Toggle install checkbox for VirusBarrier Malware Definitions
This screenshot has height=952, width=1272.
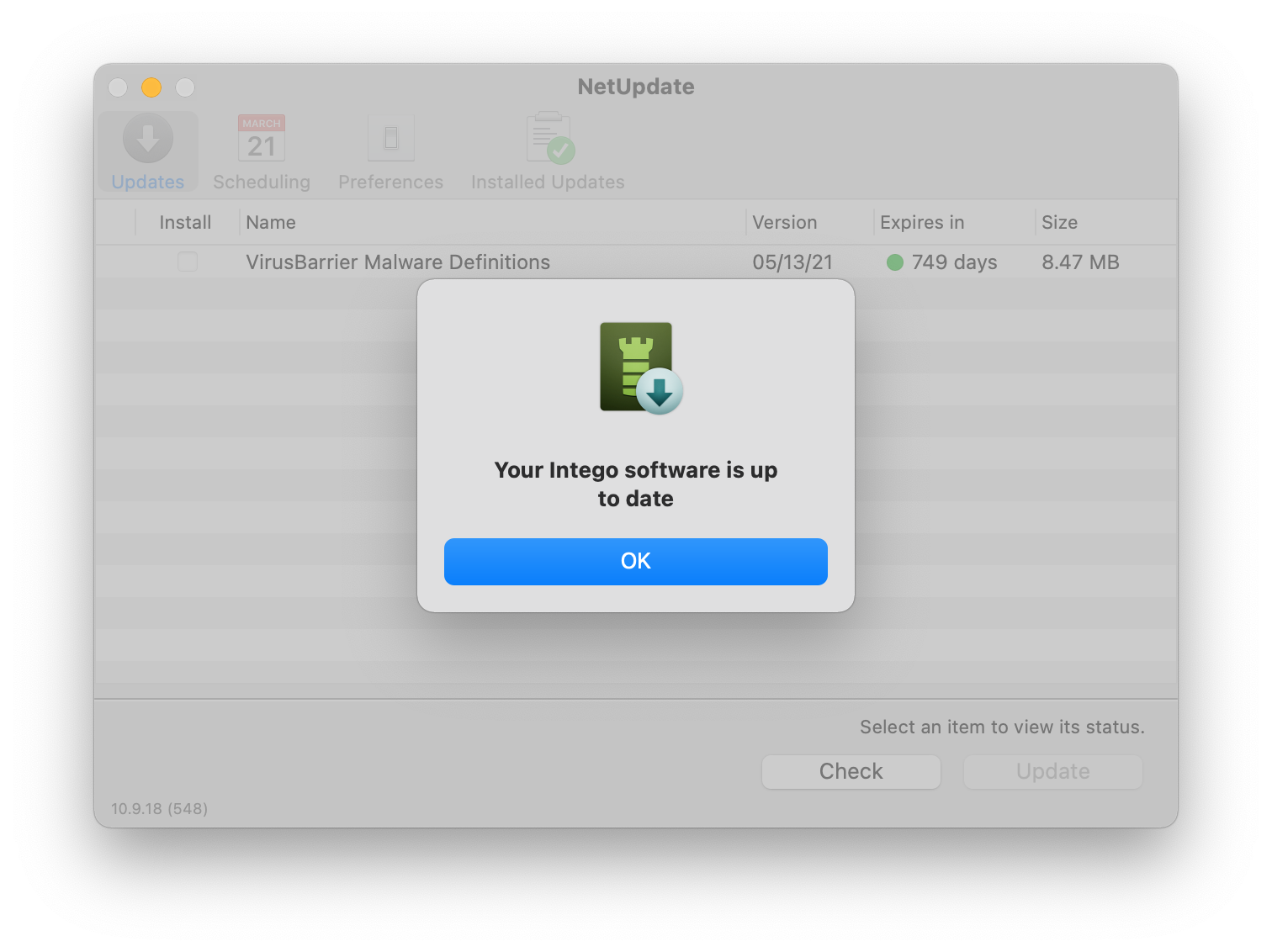188,262
